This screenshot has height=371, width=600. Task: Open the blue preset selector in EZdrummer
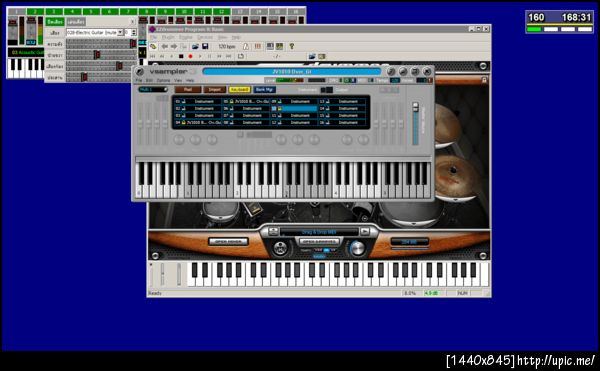(x=409, y=242)
